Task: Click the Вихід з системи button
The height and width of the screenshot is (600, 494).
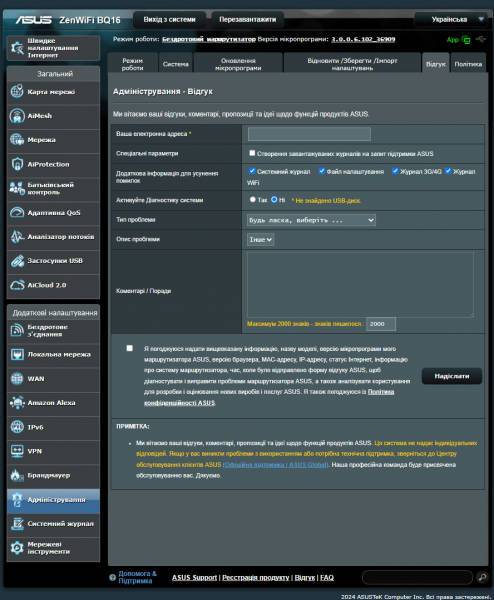Action: pos(170,20)
